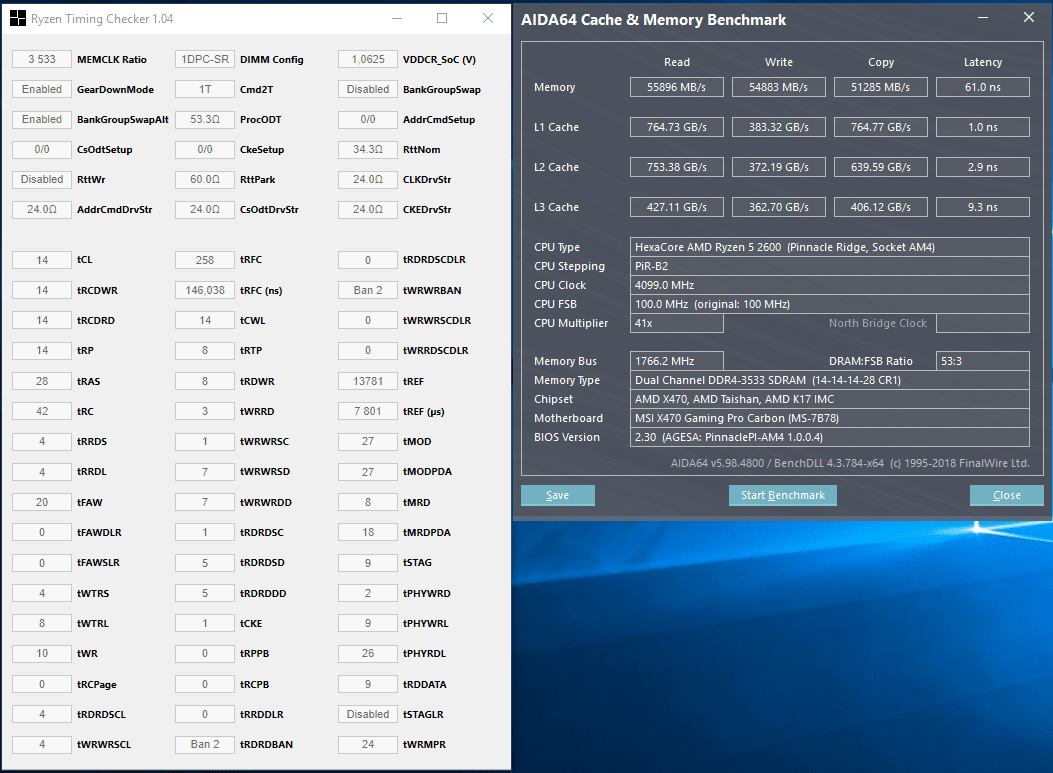
Task: Click the CPU Clock 4099.0 MHz field
Action: [829, 285]
